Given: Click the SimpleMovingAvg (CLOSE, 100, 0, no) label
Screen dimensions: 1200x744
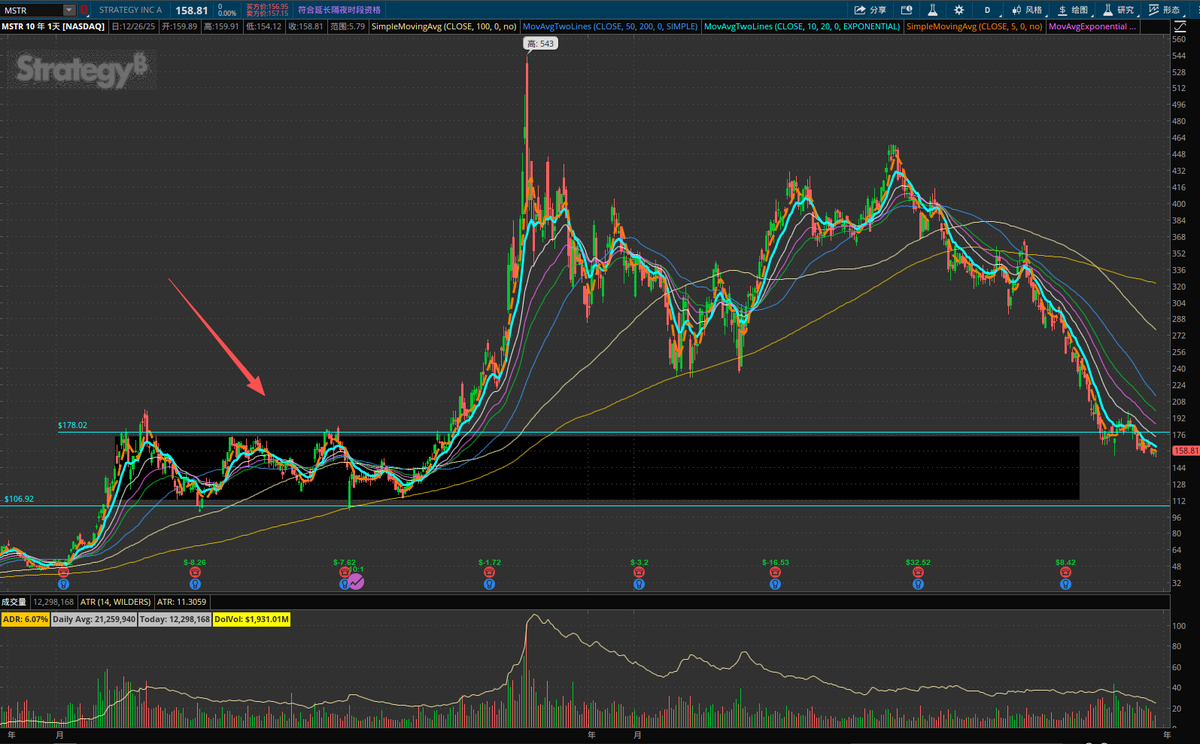Looking at the screenshot, I should [x=444, y=26].
